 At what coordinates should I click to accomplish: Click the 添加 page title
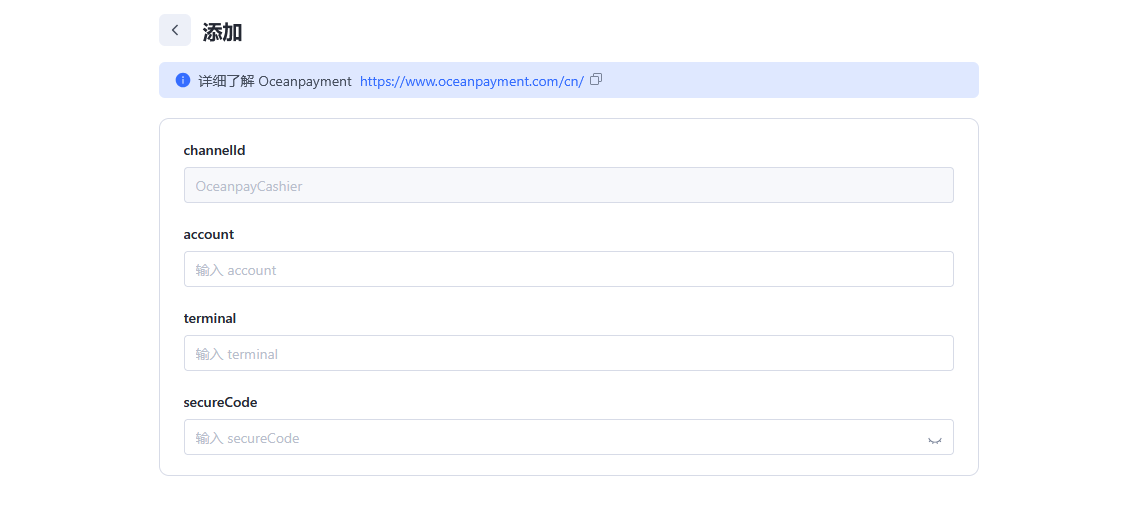click(x=222, y=32)
